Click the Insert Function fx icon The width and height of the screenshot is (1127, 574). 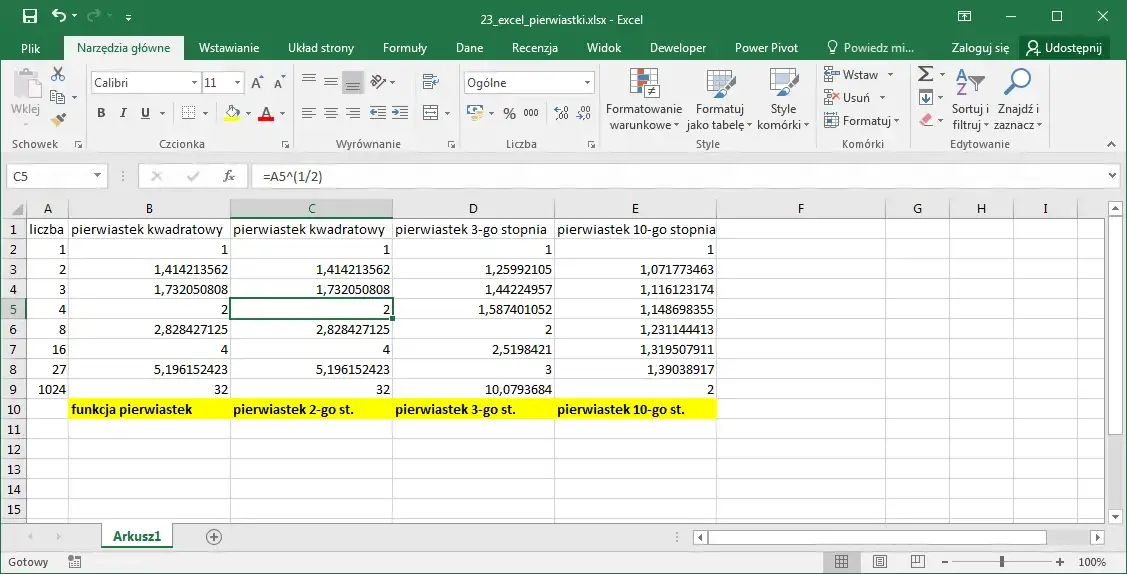229,176
